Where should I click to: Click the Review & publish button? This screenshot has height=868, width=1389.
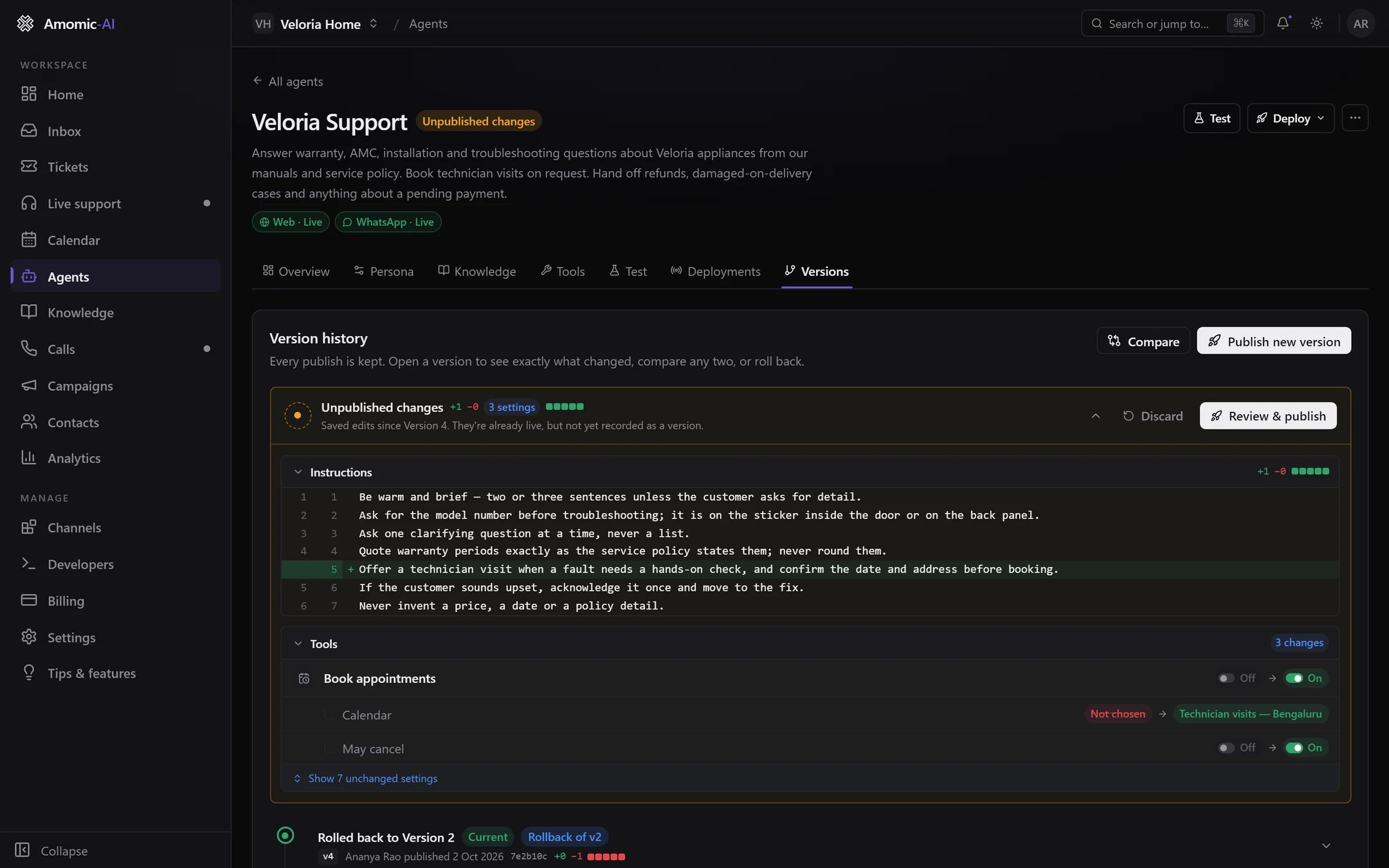click(1267, 415)
